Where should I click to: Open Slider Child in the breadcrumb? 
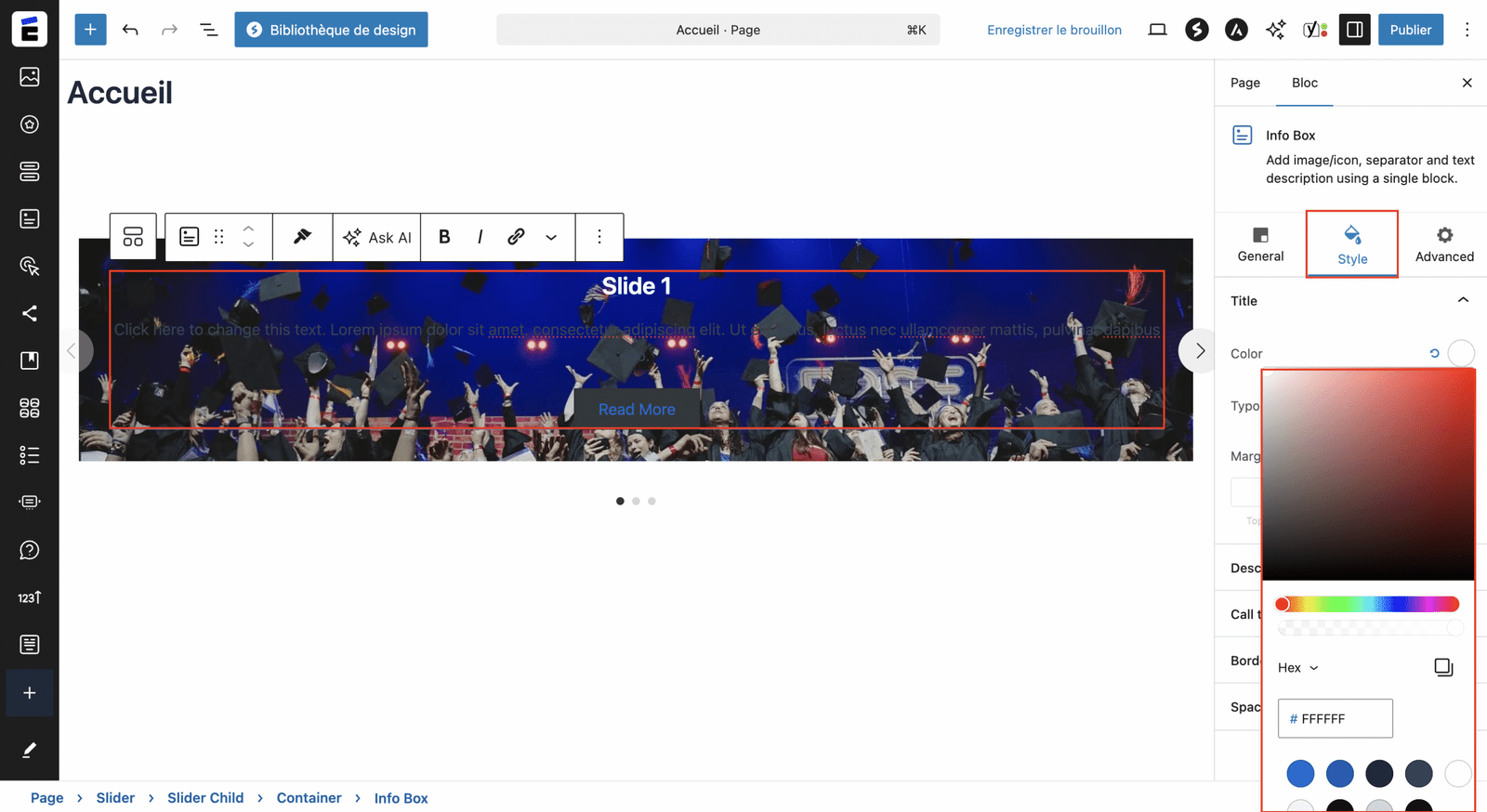point(205,798)
